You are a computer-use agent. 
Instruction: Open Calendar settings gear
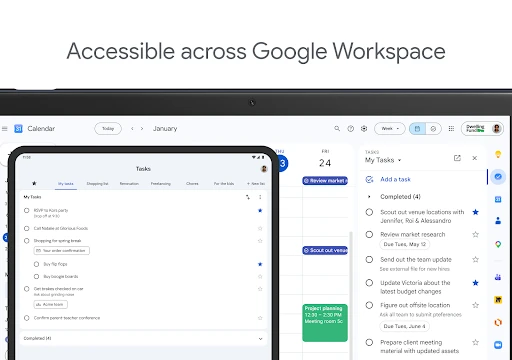[x=364, y=128]
